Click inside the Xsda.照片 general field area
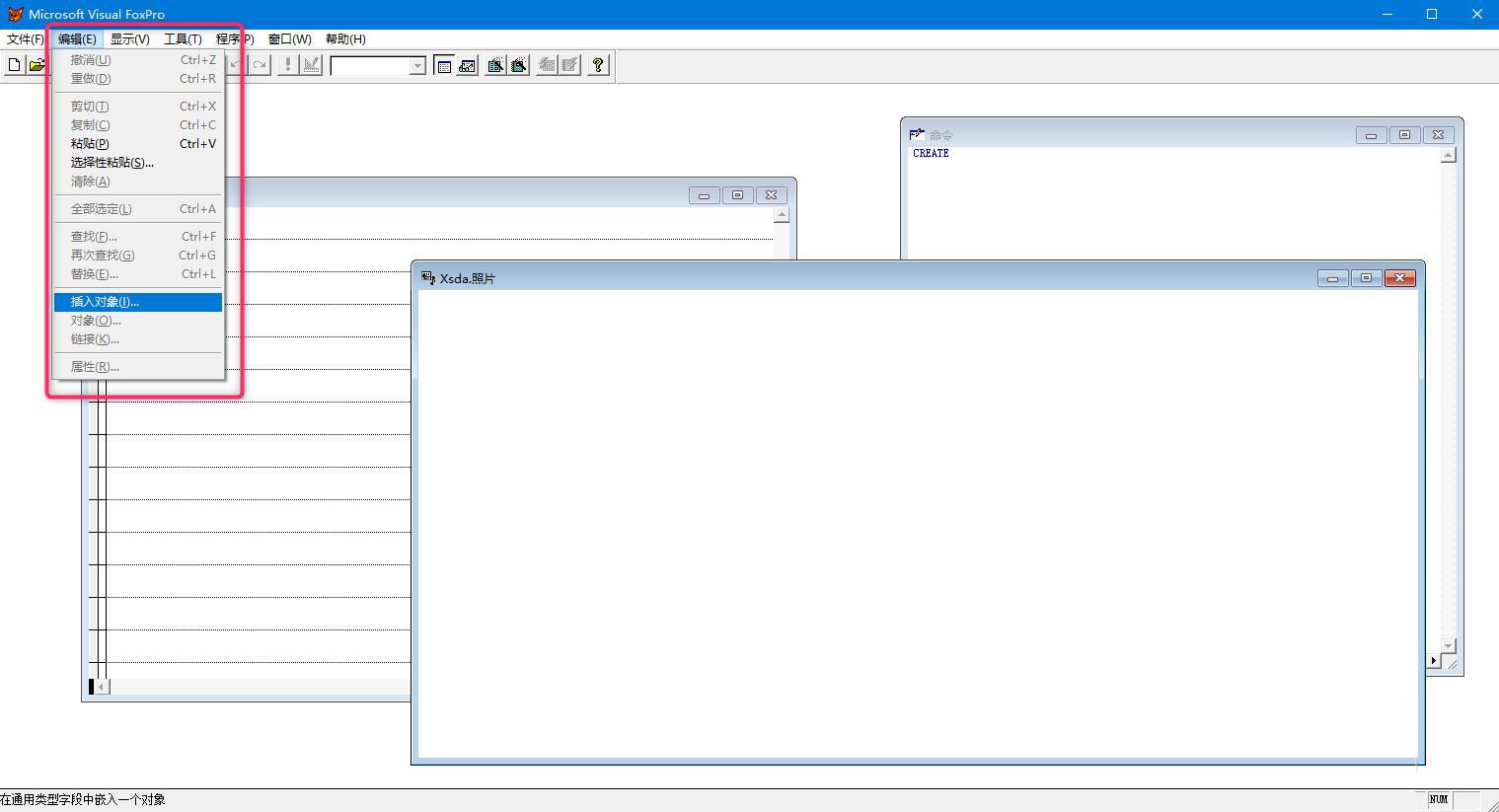The width and height of the screenshot is (1499, 812). 918,523
